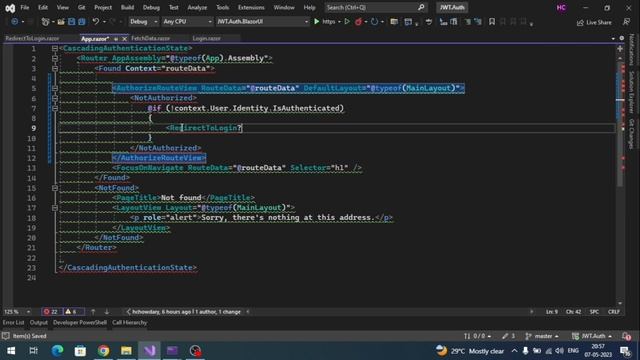Switch to the FetchData.razor tab
This screenshot has width=640, height=360.
(150, 38)
